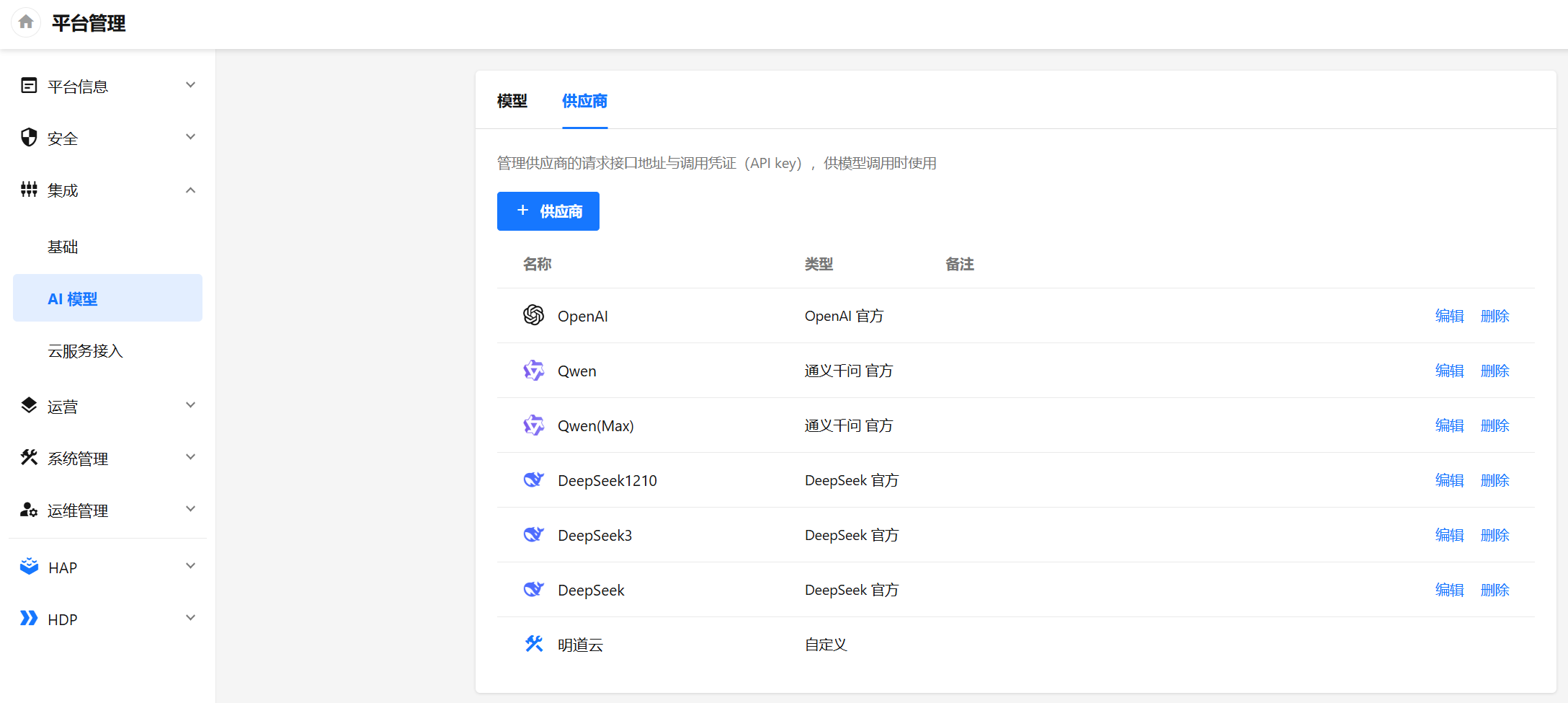Click the 平台信息 menu label
Image resolution: width=1568 pixels, height=703 pixels.
click(78, 87)
